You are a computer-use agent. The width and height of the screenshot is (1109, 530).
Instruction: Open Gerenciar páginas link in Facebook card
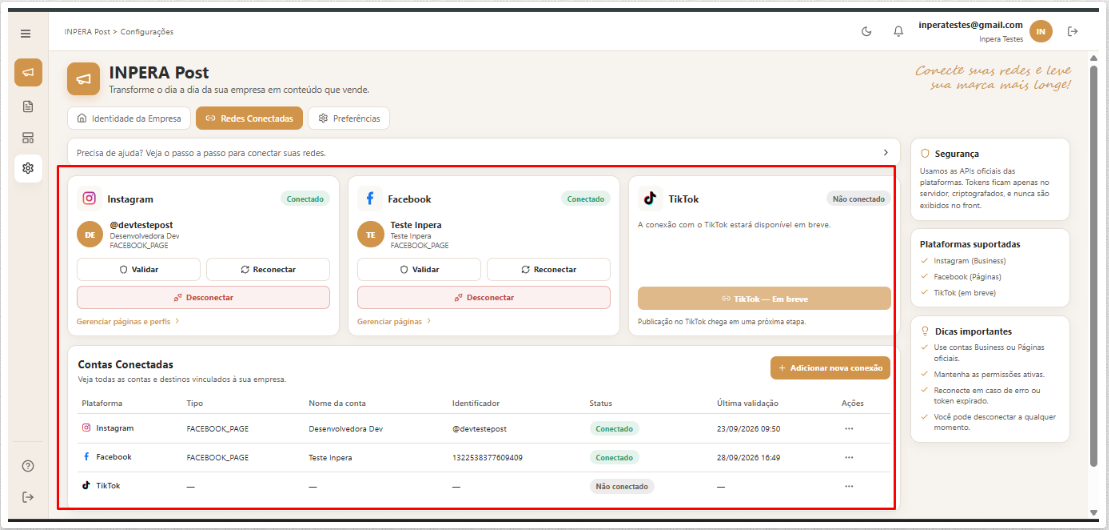(x=394, y=321)
